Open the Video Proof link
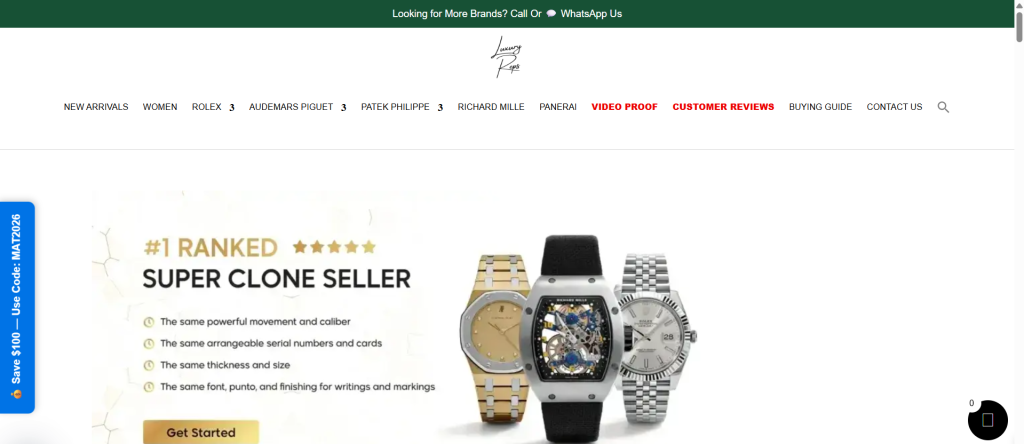Image resolution: width=1024 pixels, height=444 pixels. 624,107
